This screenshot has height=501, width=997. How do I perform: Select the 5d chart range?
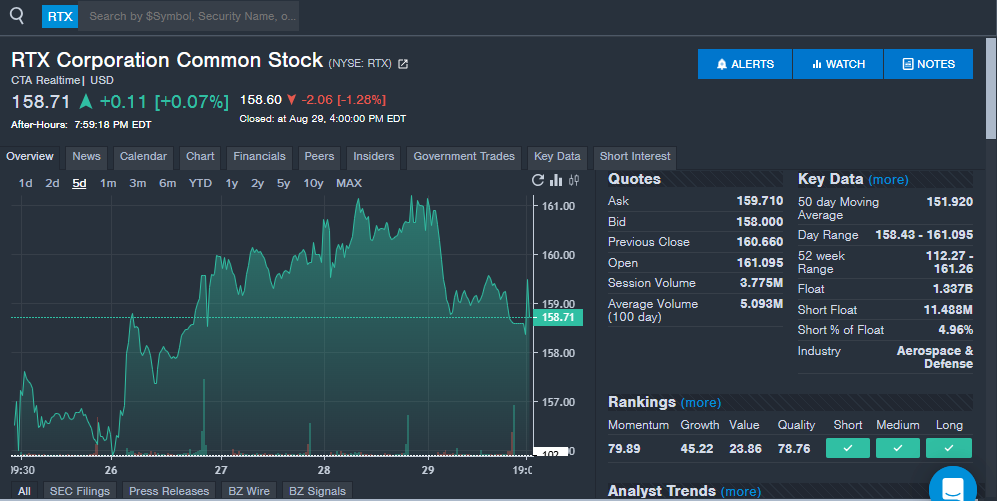tap(79, 184)
